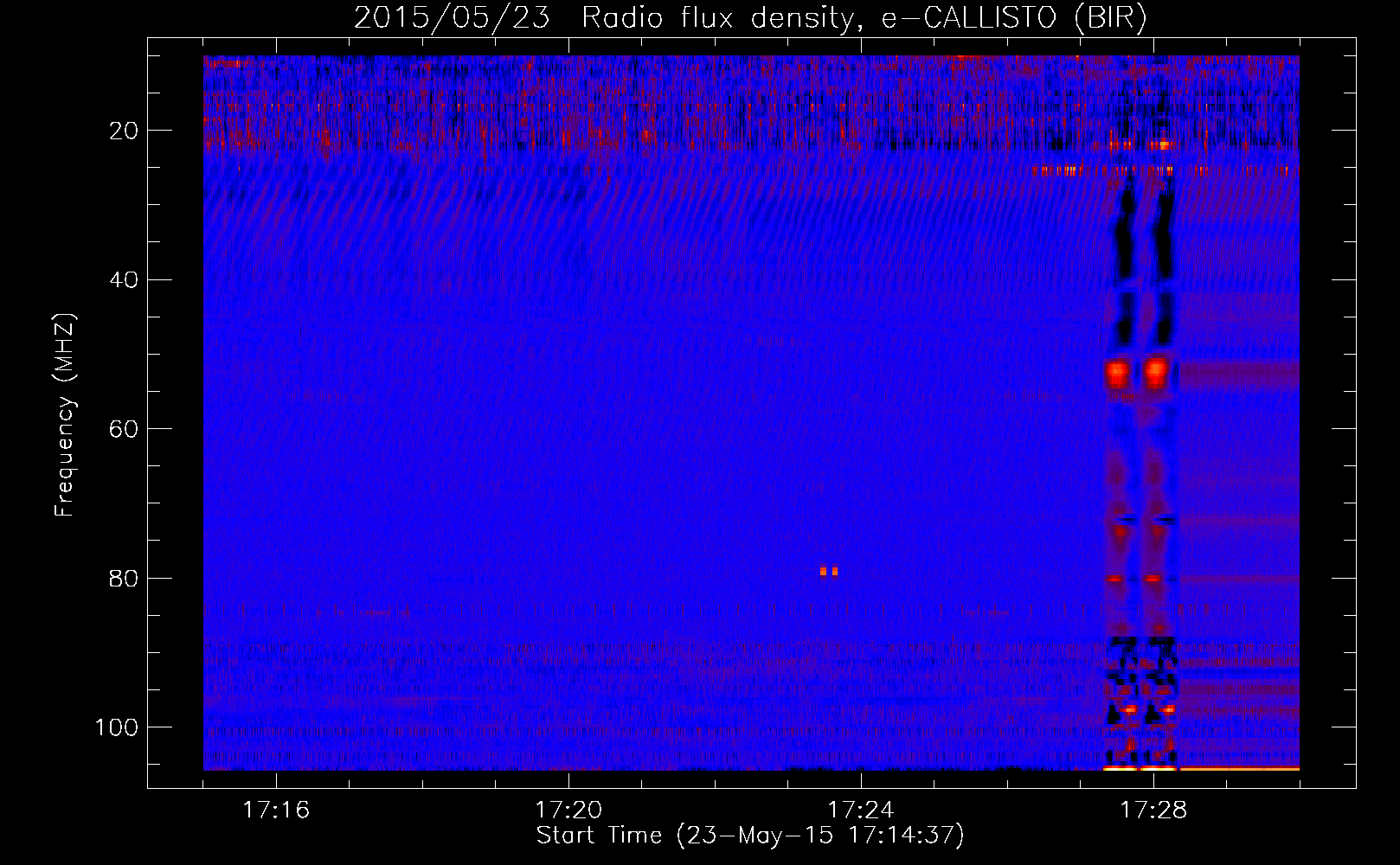Click the 20 MHz frequency tick label
The image size is (1400, 865).
click(125, 131)
